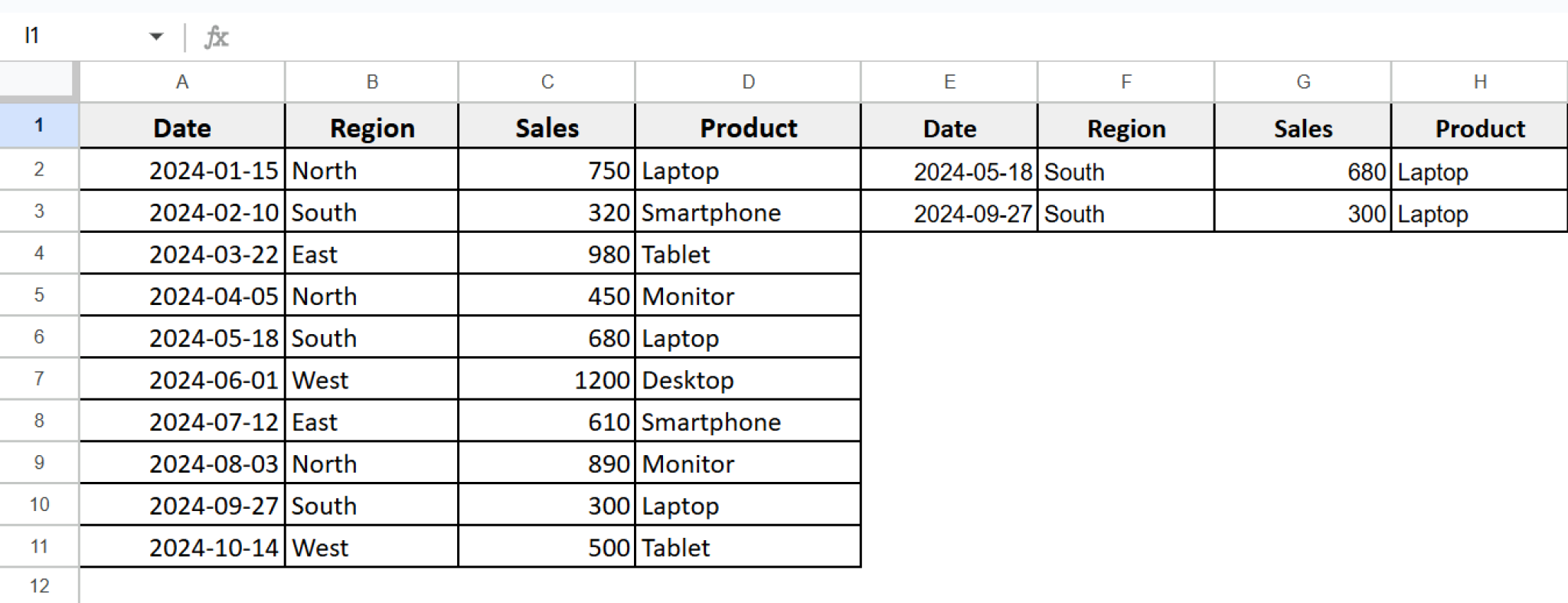The width and height of the screenshot is (1568, 603).
Task: Click the South region cell in row 3
Action: tap(371, 211)
